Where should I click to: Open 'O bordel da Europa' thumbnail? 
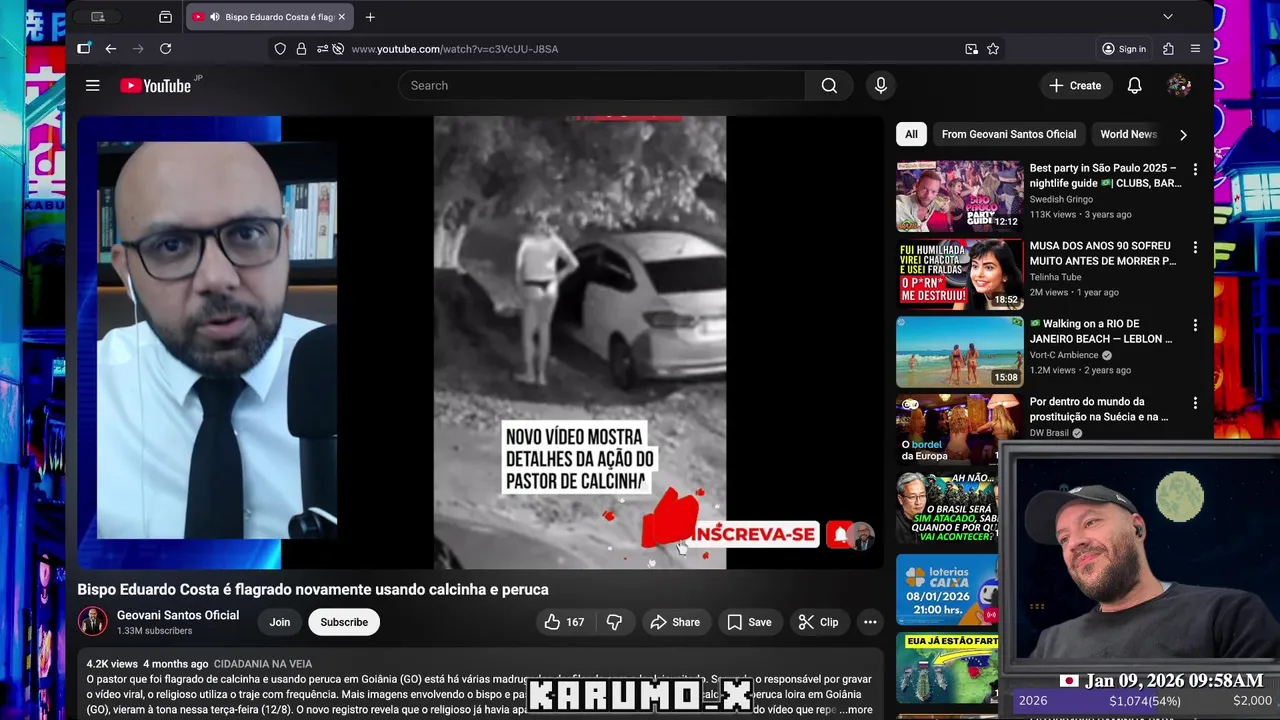(x=947, y=429)
